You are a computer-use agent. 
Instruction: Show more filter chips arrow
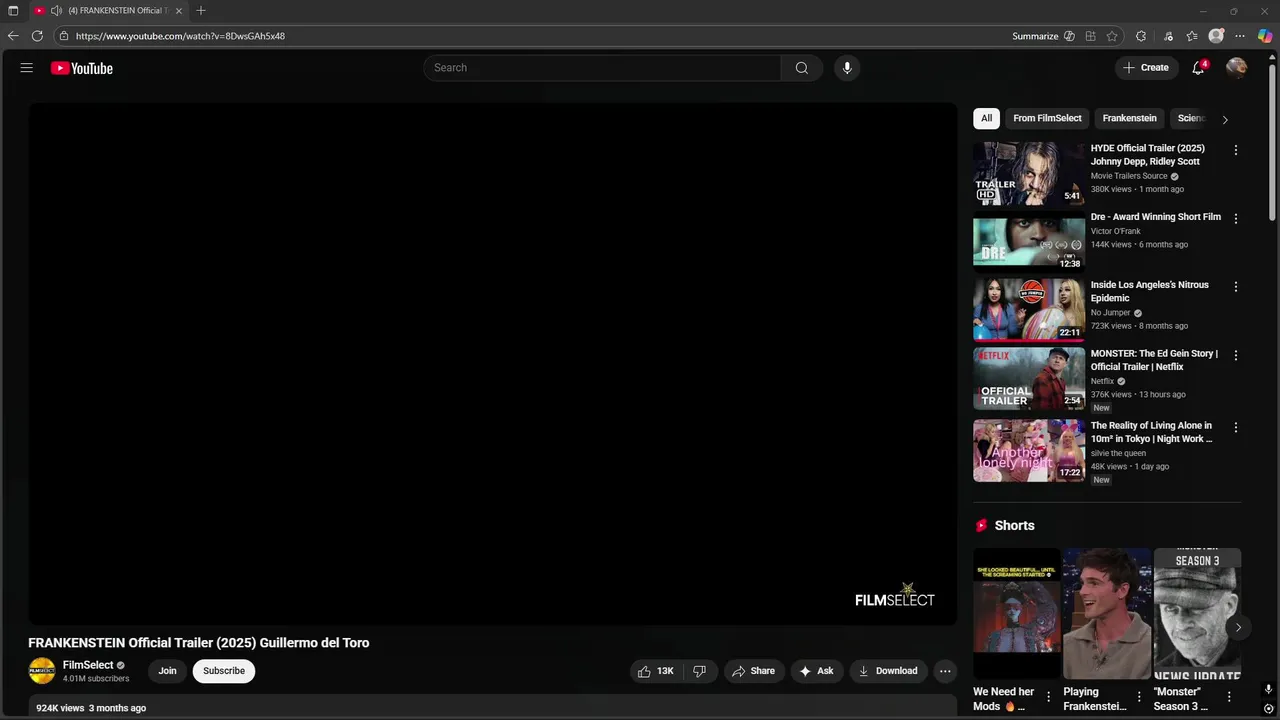click(1225, 119)
